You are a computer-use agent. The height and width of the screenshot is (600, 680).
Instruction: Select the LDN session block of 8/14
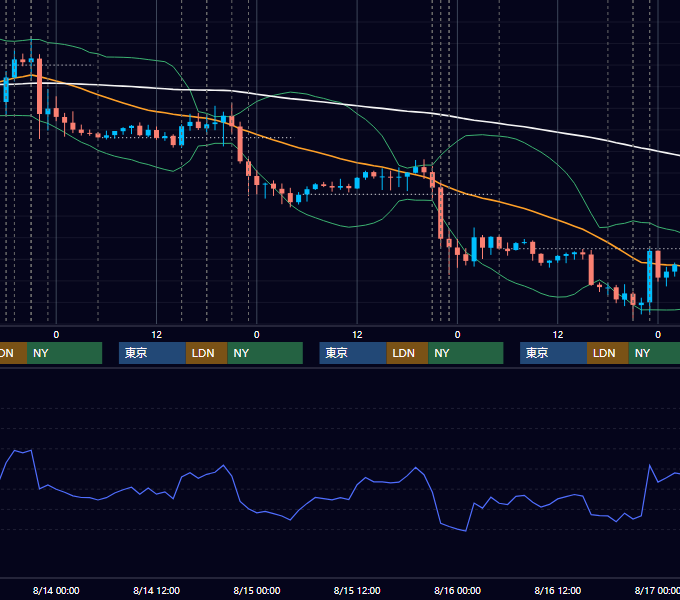pyautogui.click(x=206, y=353)
